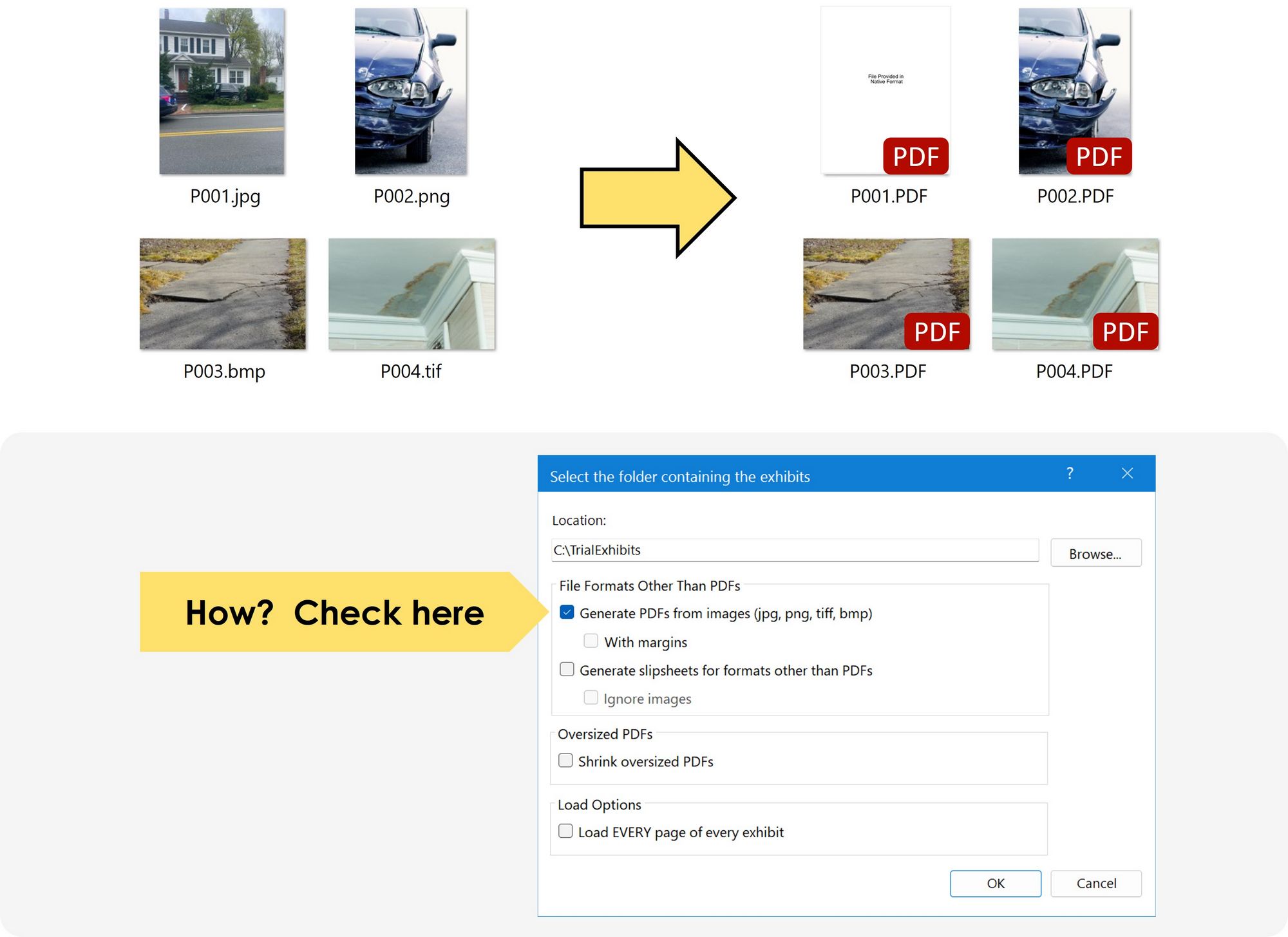
Task: Enable Shrink oversized PDFs
Action: [565, 760]
